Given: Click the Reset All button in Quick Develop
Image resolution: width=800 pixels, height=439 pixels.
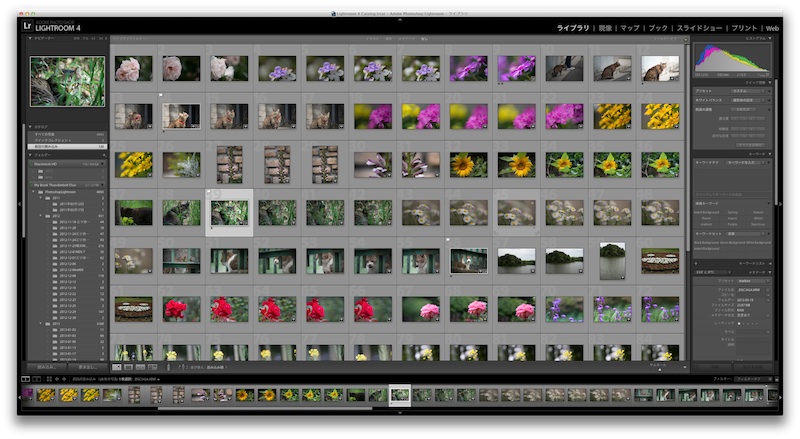Looking at the screenshot, I should click(749, 145).
